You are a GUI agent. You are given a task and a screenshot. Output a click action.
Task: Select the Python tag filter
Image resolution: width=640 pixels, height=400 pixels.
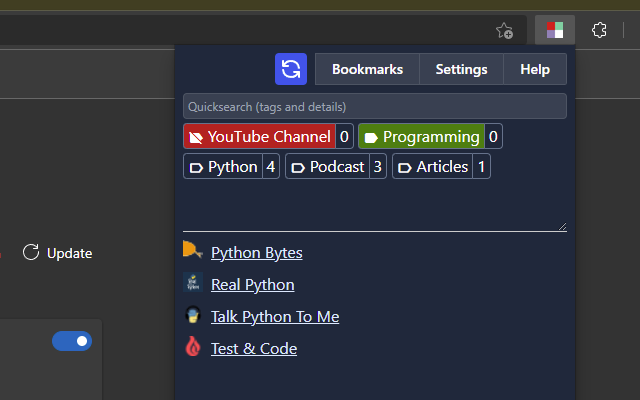coord(223,167)
